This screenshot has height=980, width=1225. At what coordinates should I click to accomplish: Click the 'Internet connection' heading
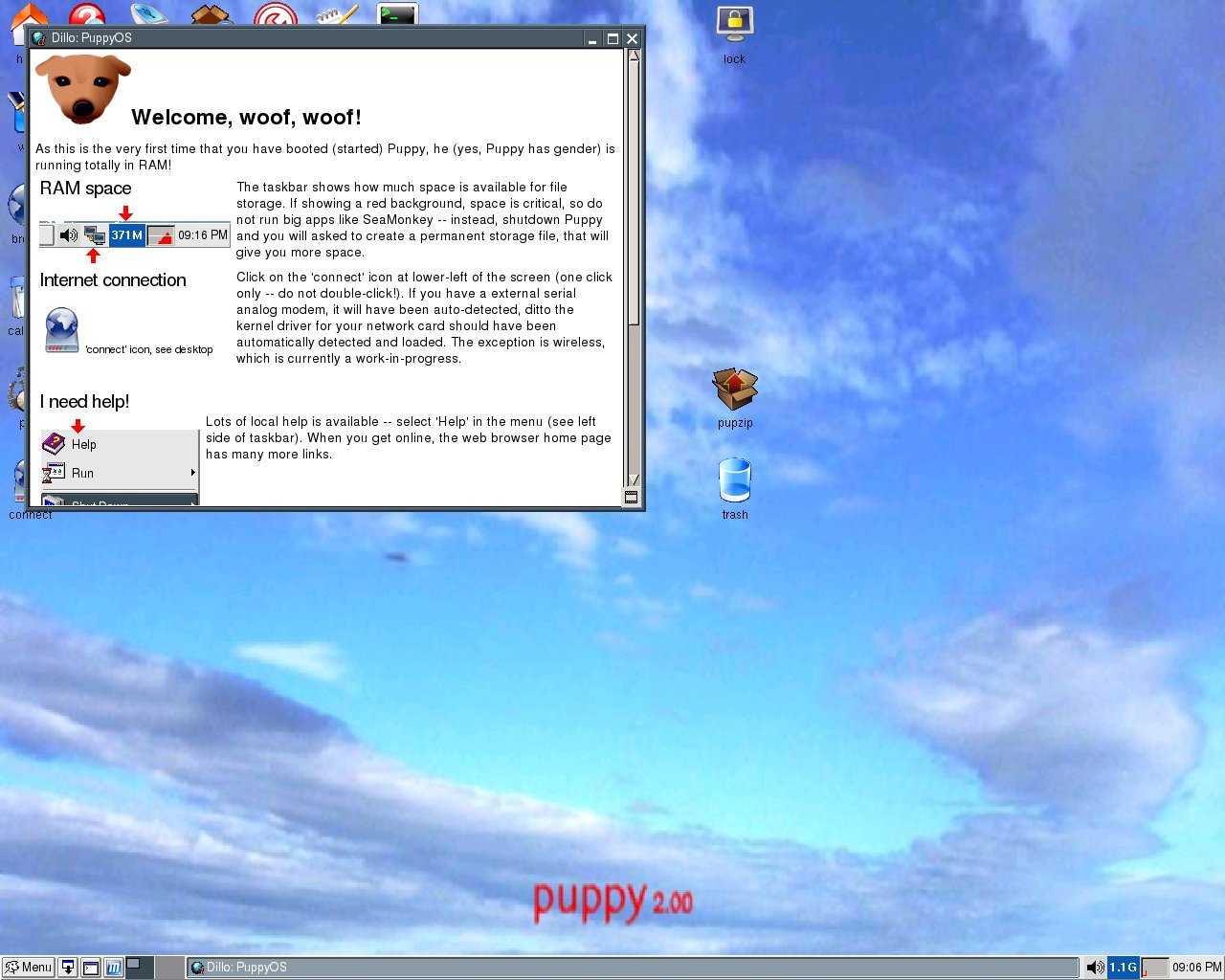click(113, 280)
